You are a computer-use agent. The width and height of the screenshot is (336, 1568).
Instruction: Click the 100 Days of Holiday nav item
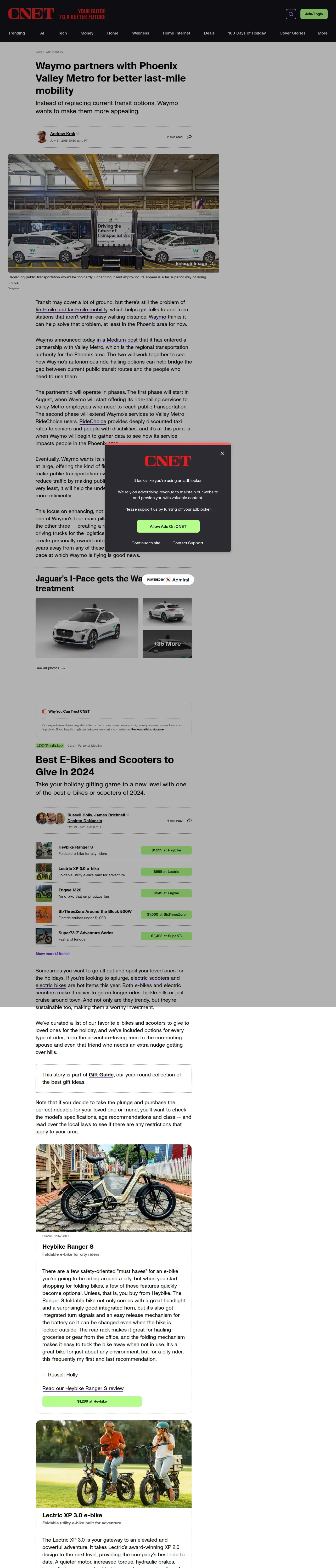(x=247, y=33)
